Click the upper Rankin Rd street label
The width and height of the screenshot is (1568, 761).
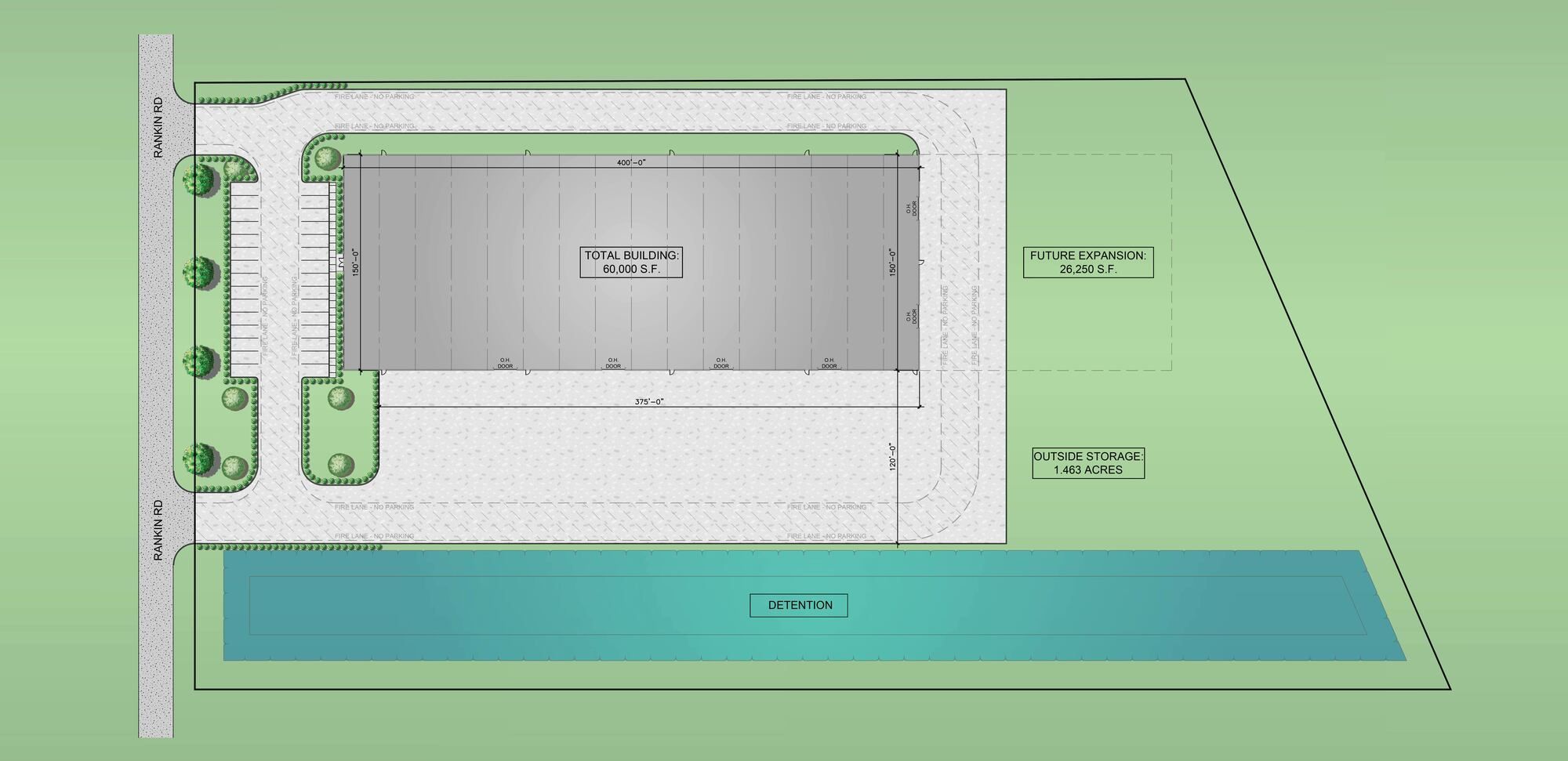[x=158, y=128]
